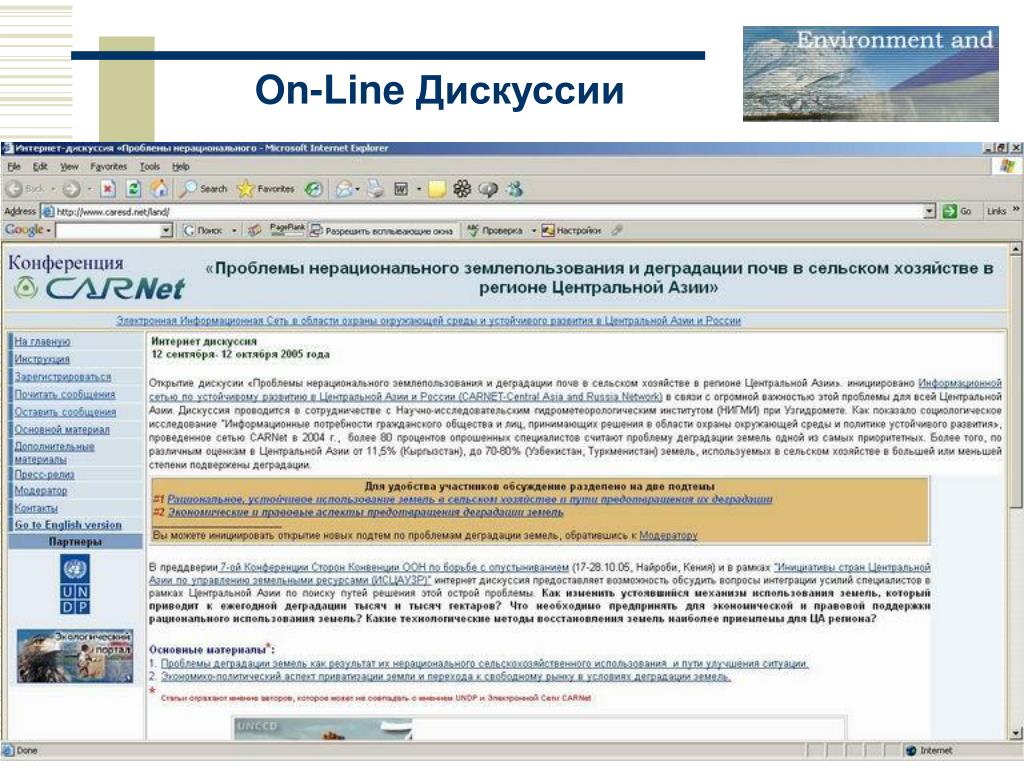The image size is (1024, 768).
Task: Click Разрешить всплывающие окна popup button
Action: (381, 231)
